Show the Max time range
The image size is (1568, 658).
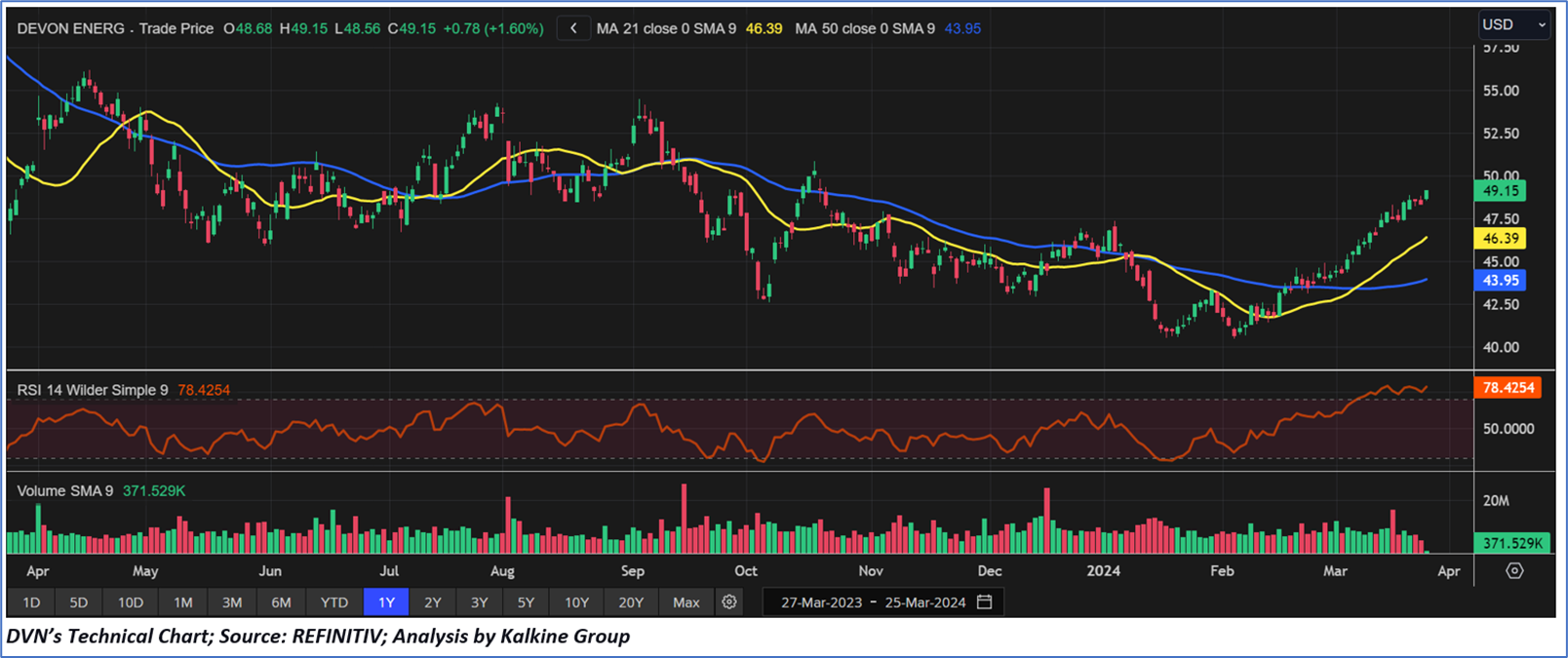pos(686,602)
